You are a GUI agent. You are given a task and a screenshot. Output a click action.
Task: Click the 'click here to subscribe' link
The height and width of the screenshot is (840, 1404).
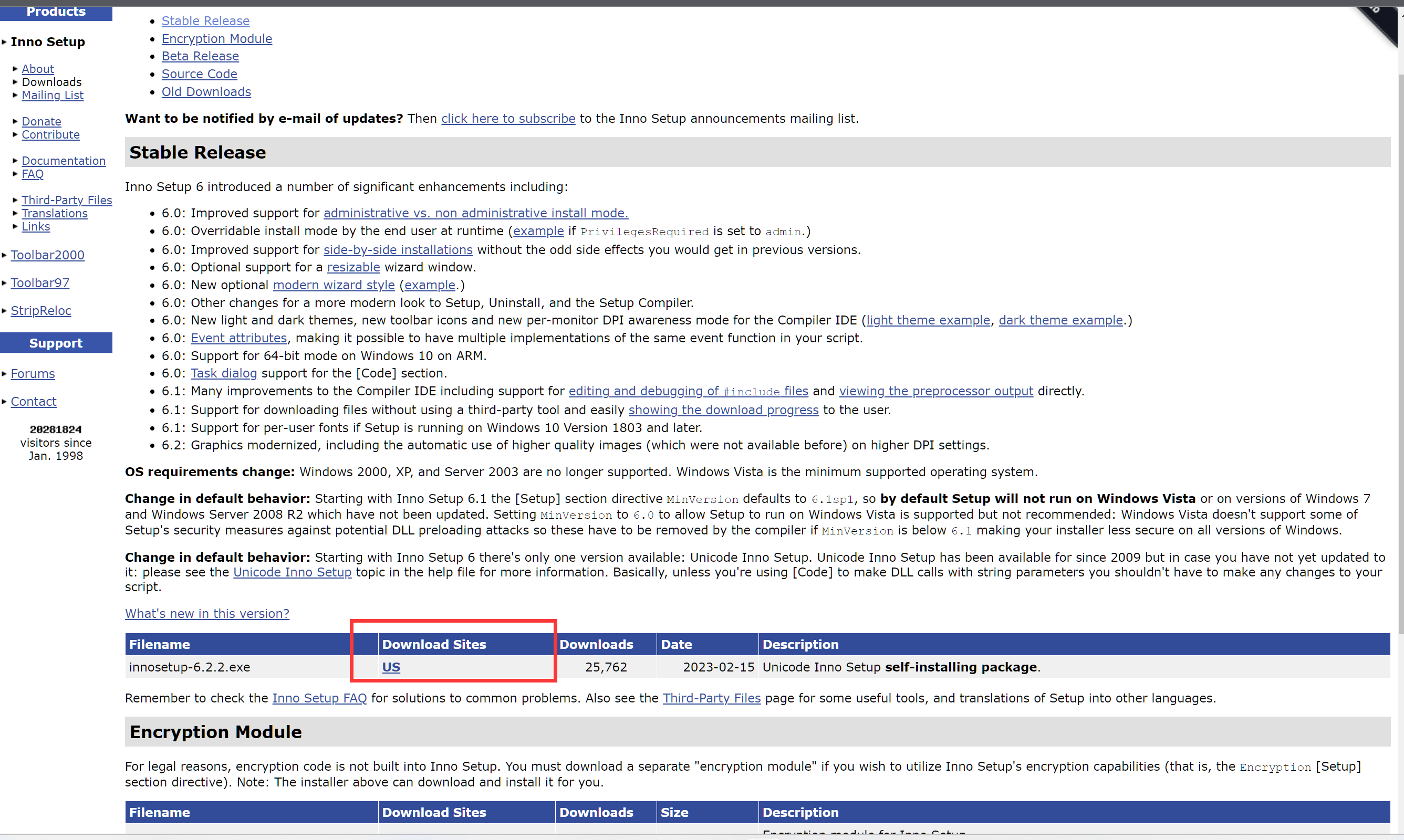pyautogui.click(x=508, y=118)
